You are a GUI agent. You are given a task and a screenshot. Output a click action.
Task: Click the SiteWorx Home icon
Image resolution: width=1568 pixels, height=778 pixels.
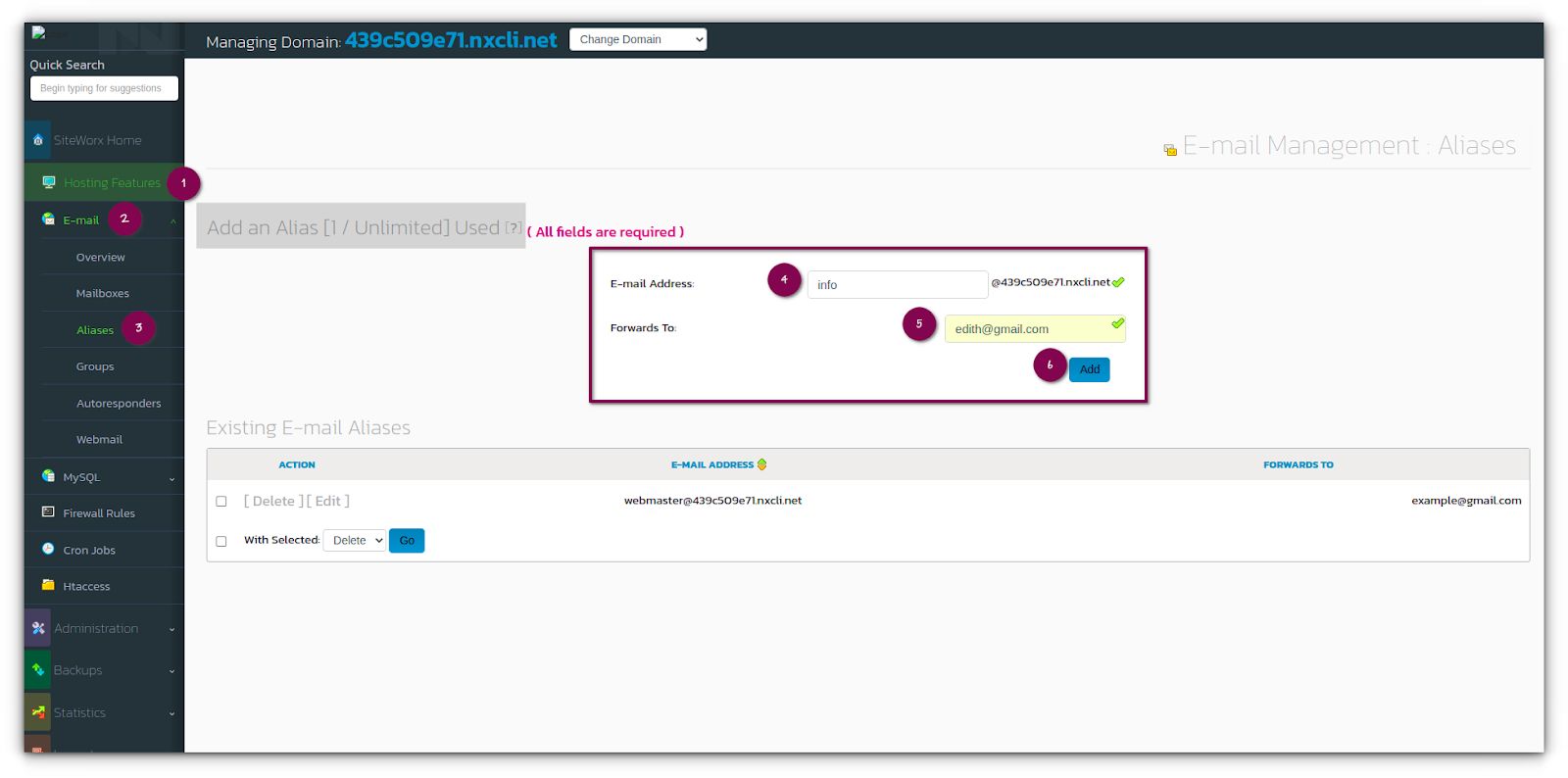tap(38, 140)
